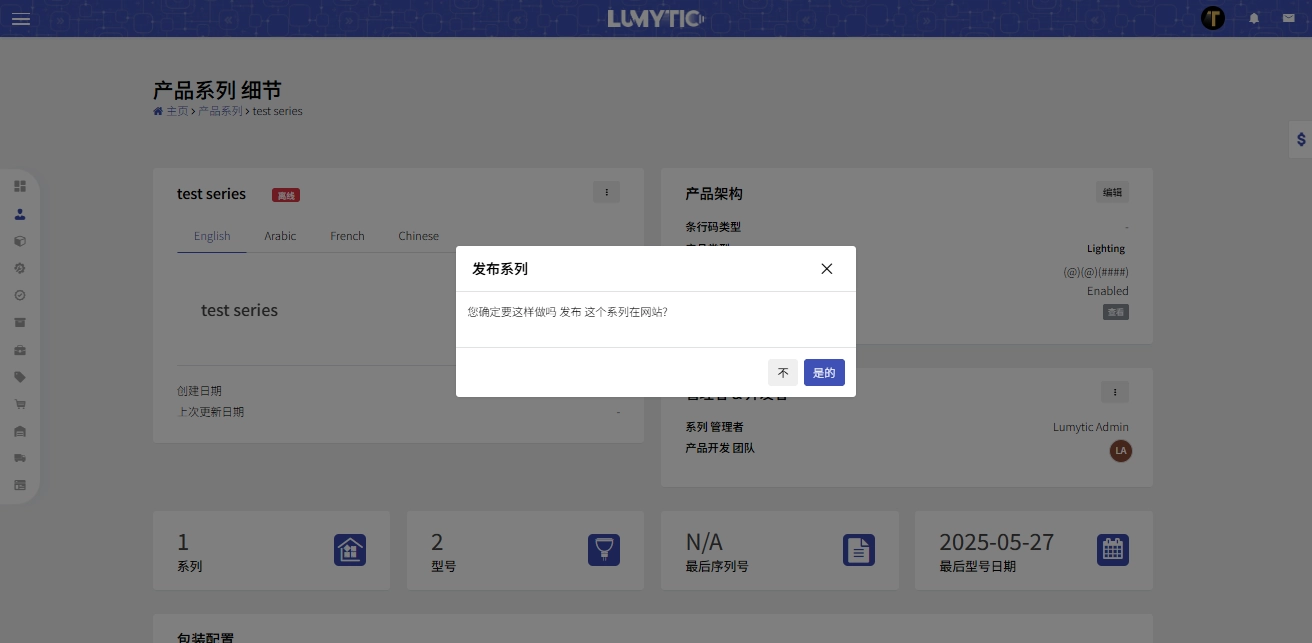Viewport: 1312px width, 643px height.
Task: Open the shopping cart icon in the sidebar
Action: pyautogui.click(x=20, y=403)
